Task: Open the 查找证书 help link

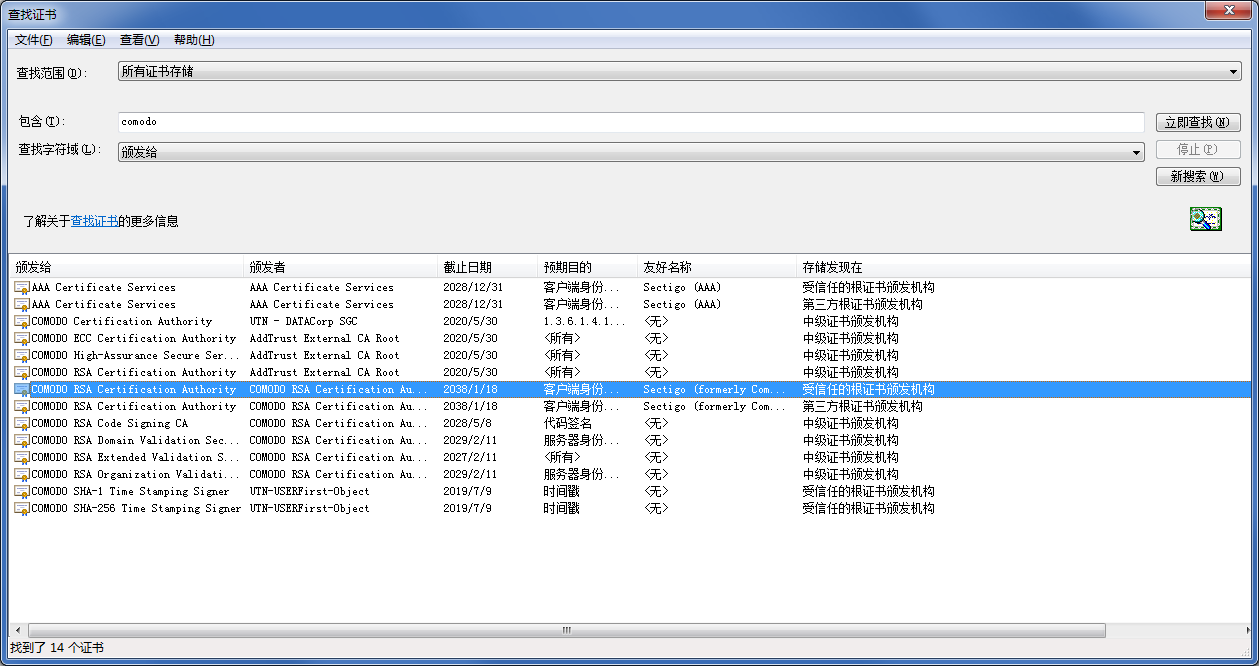Action: point(94,222)
